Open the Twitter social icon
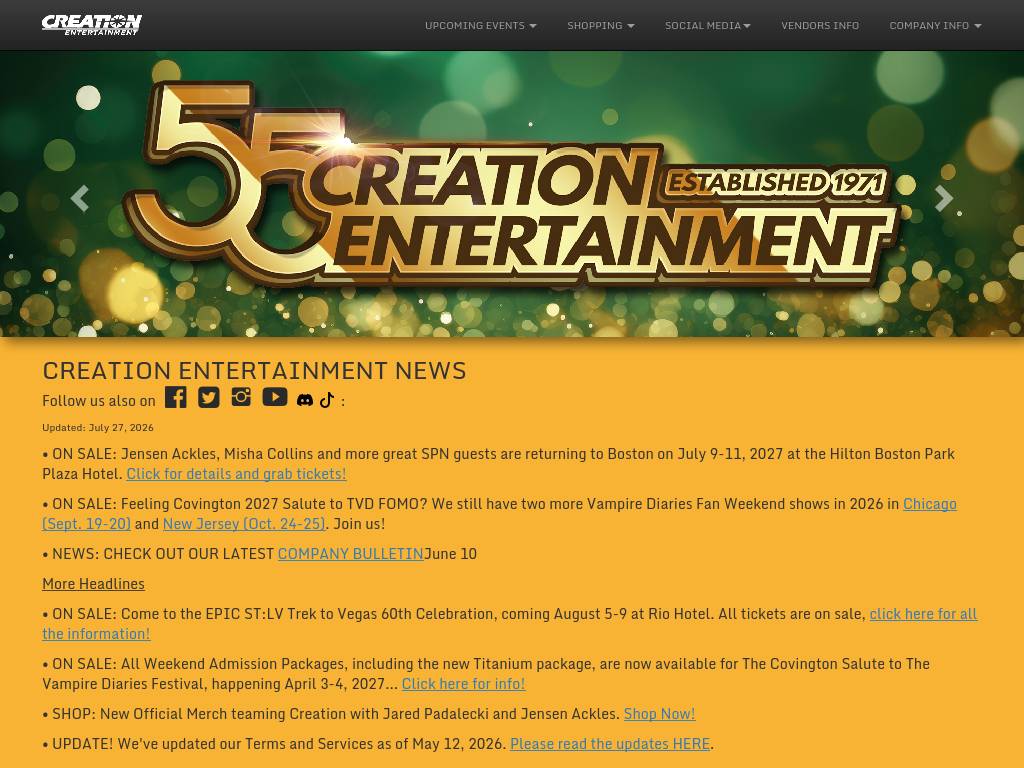Image resolution: width=1024 pixels, height=768 pixels. pyautogui.click(x=209, y=397)
